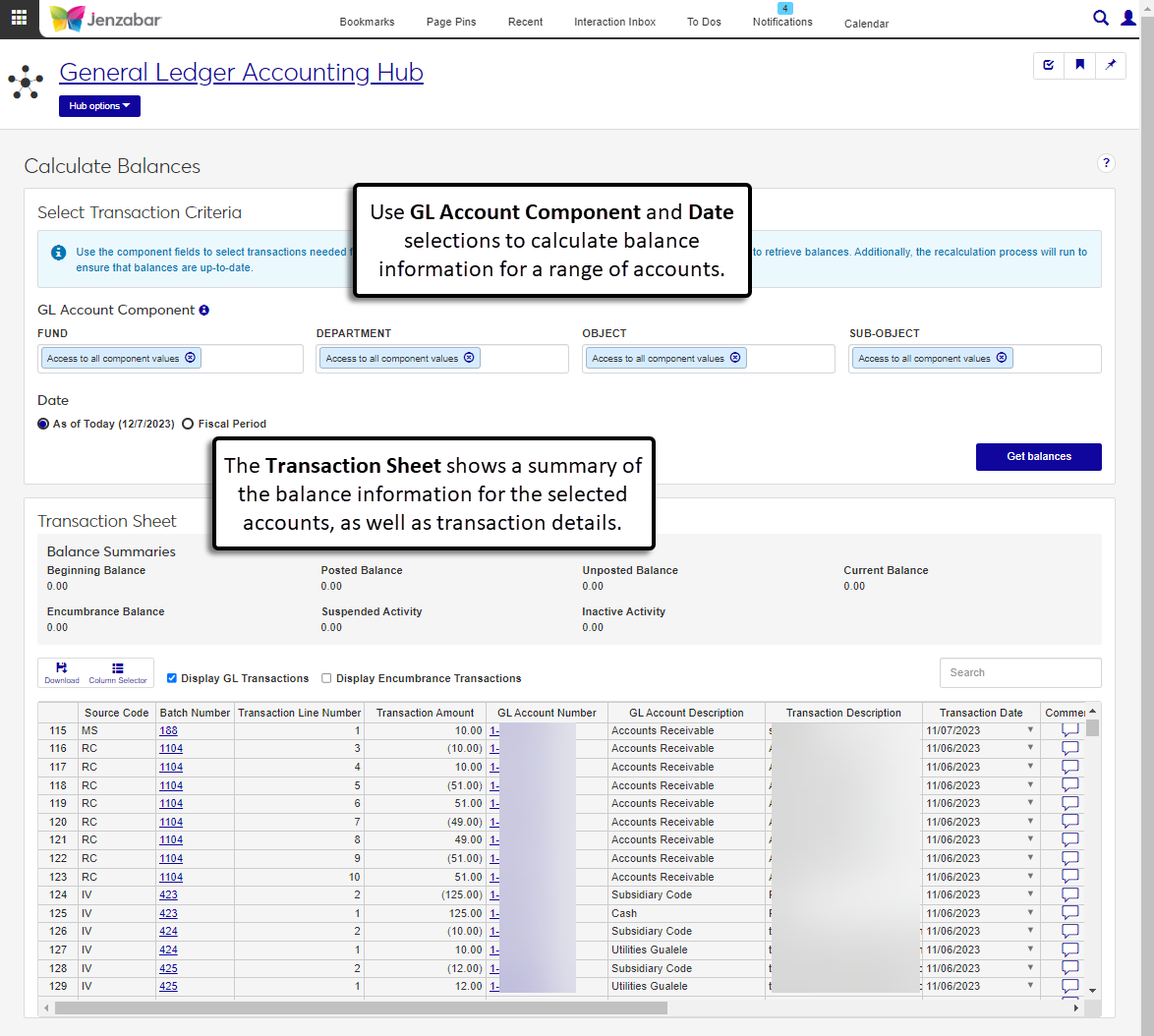Remove FUND component value chip
1154x1036 pixels.
point(190,358)
